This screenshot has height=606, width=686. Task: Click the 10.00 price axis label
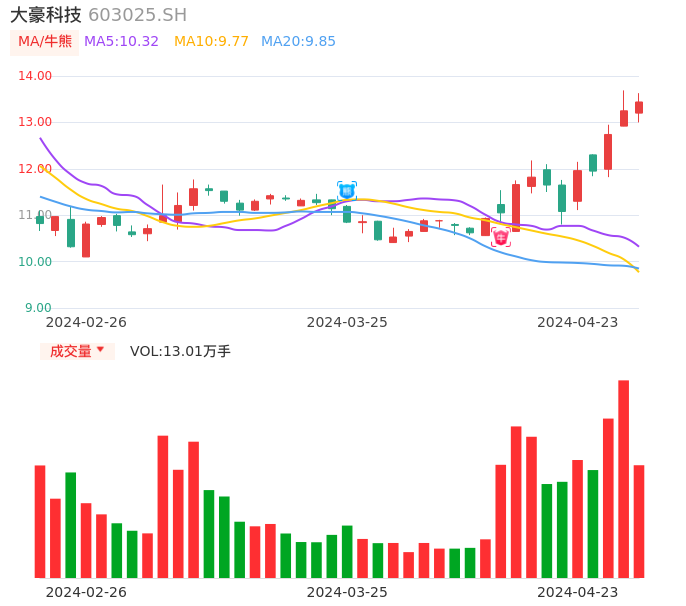(x=35, y=262)
